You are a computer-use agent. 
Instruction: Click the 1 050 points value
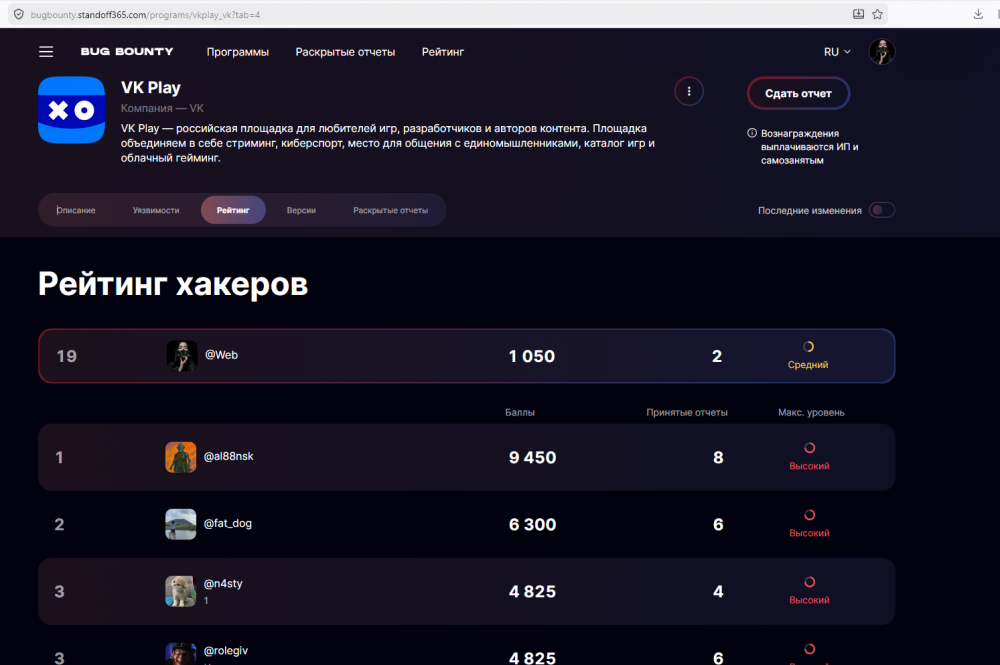coord(532,356)
